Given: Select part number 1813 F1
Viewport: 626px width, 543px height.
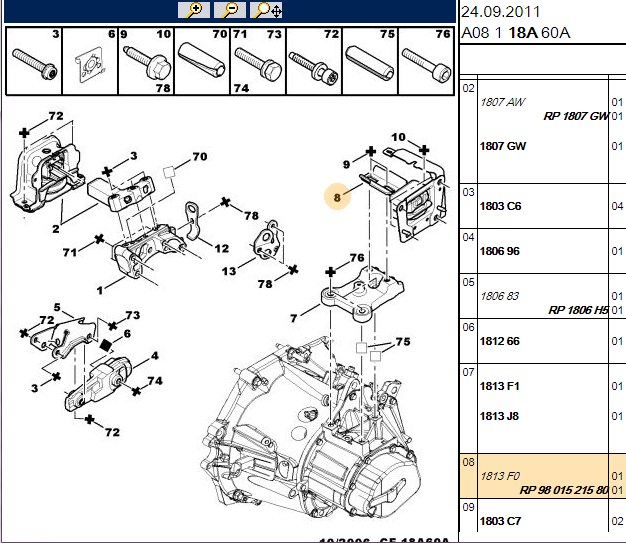Looking at the screenshot, I should pyautogui.click(x=499, y=386).
